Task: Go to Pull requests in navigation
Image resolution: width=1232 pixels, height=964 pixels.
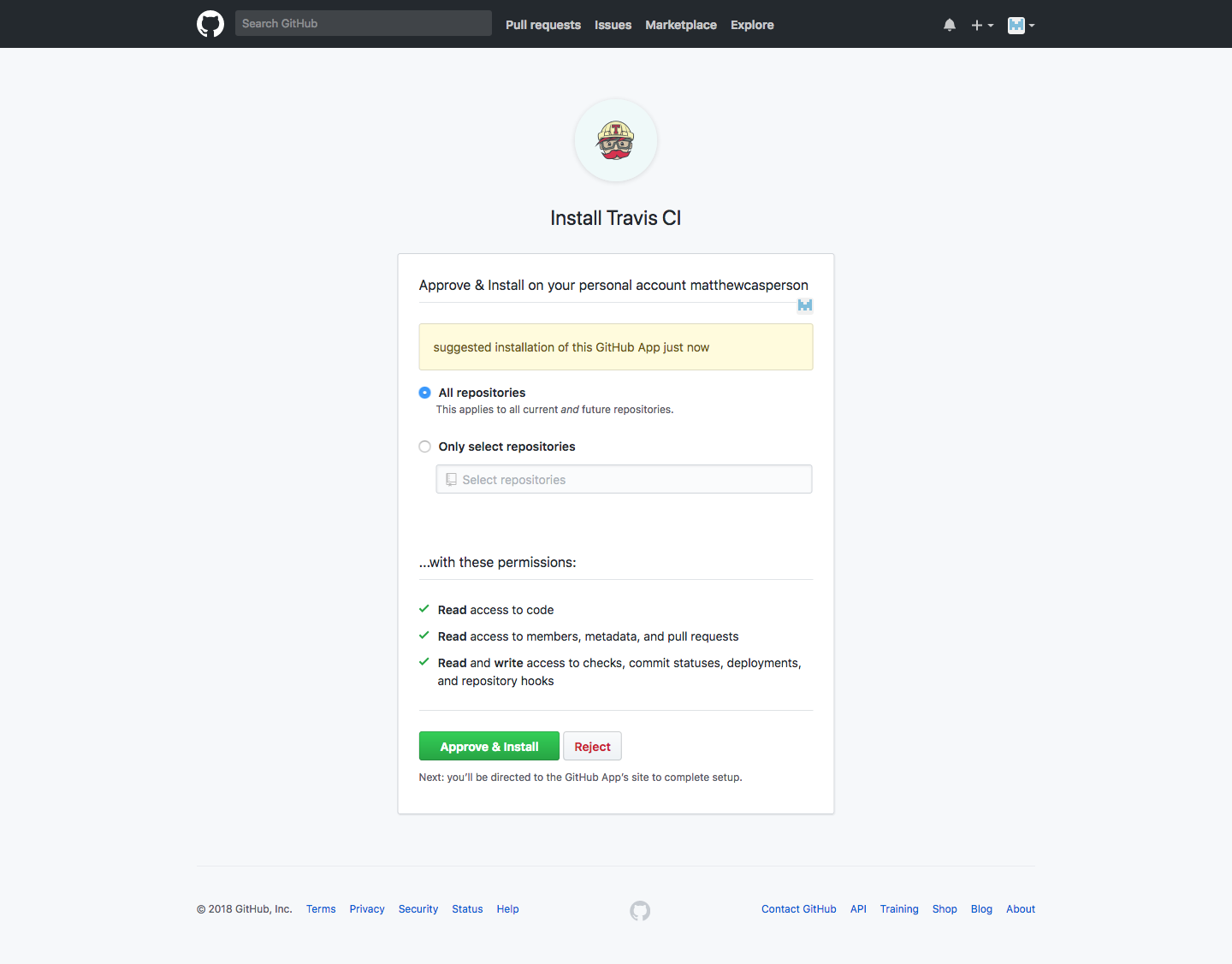Action: (x=542, y=25)
